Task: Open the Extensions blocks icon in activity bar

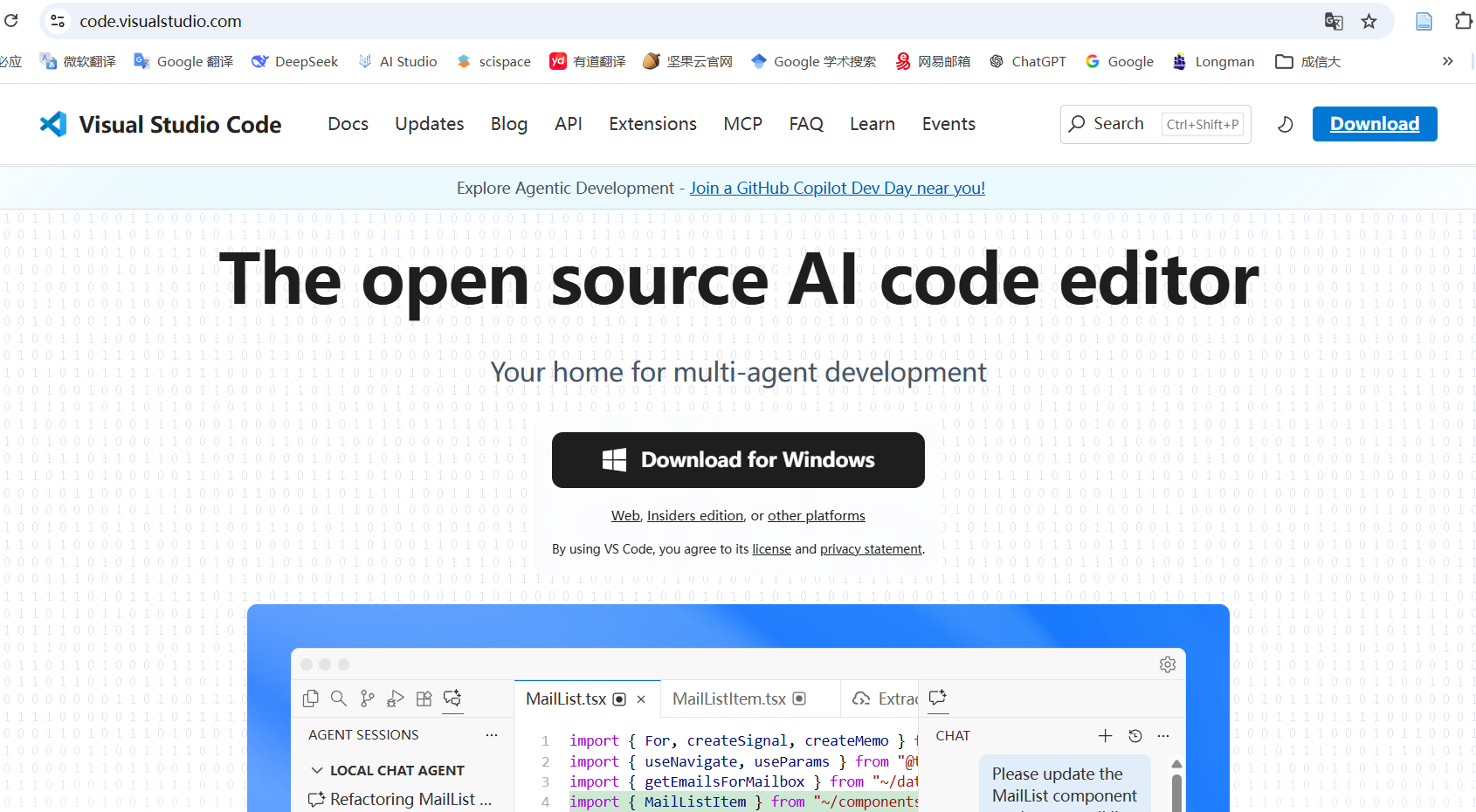Action: pyautogui.click(x=424, y=698)
